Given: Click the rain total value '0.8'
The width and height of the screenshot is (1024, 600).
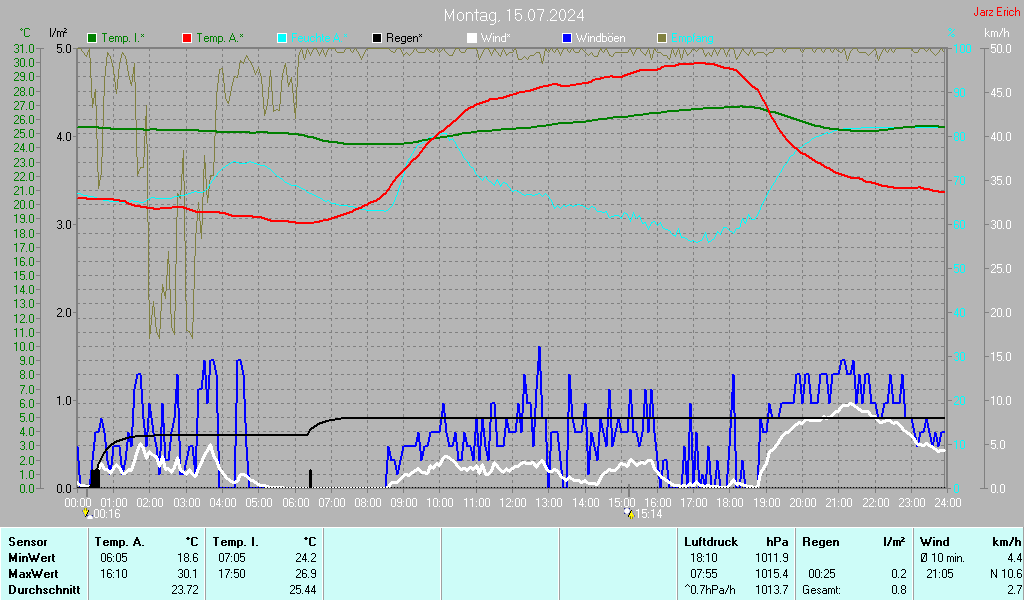Looking at the screenshot, I should coord(899,590).
